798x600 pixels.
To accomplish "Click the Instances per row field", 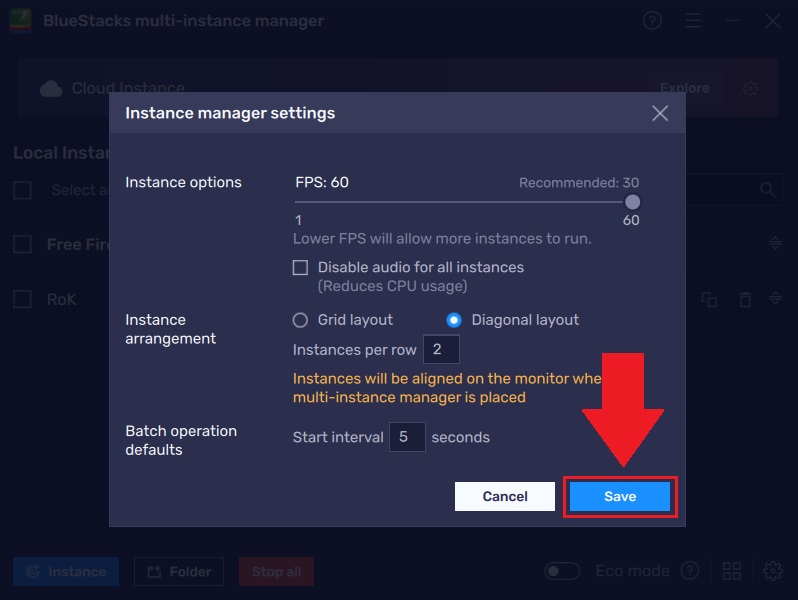I will pyautogui.click(x=441, y=349).
